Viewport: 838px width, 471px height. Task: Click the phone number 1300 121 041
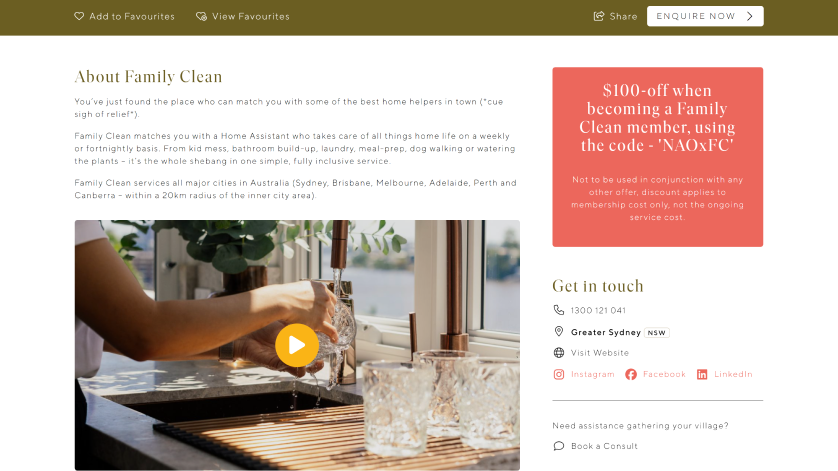point(598,310)
